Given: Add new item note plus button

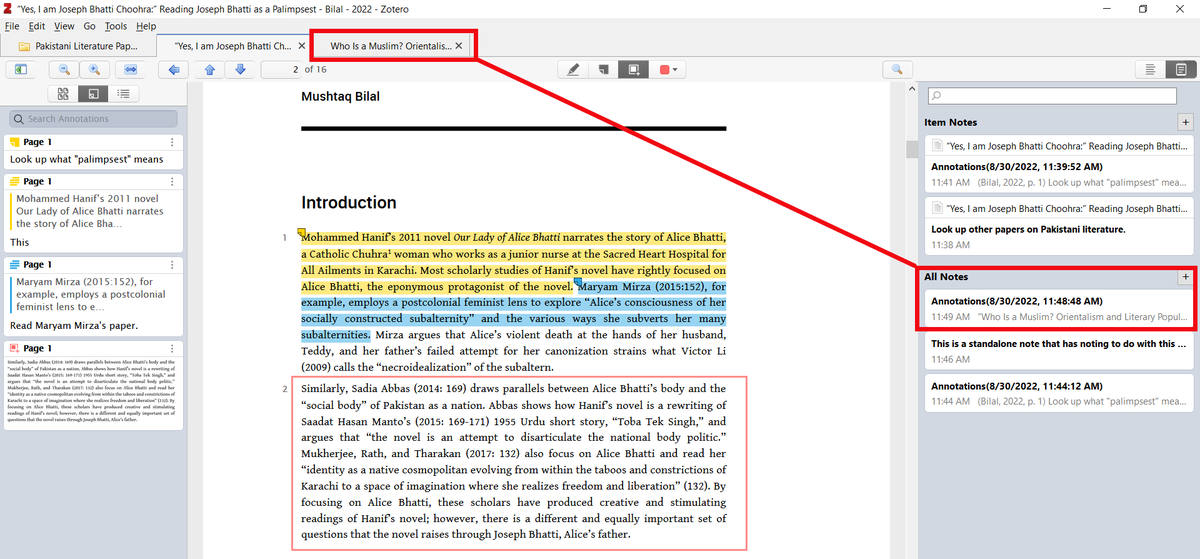Looking at the screenshot, I should [x=1186, y=122].
